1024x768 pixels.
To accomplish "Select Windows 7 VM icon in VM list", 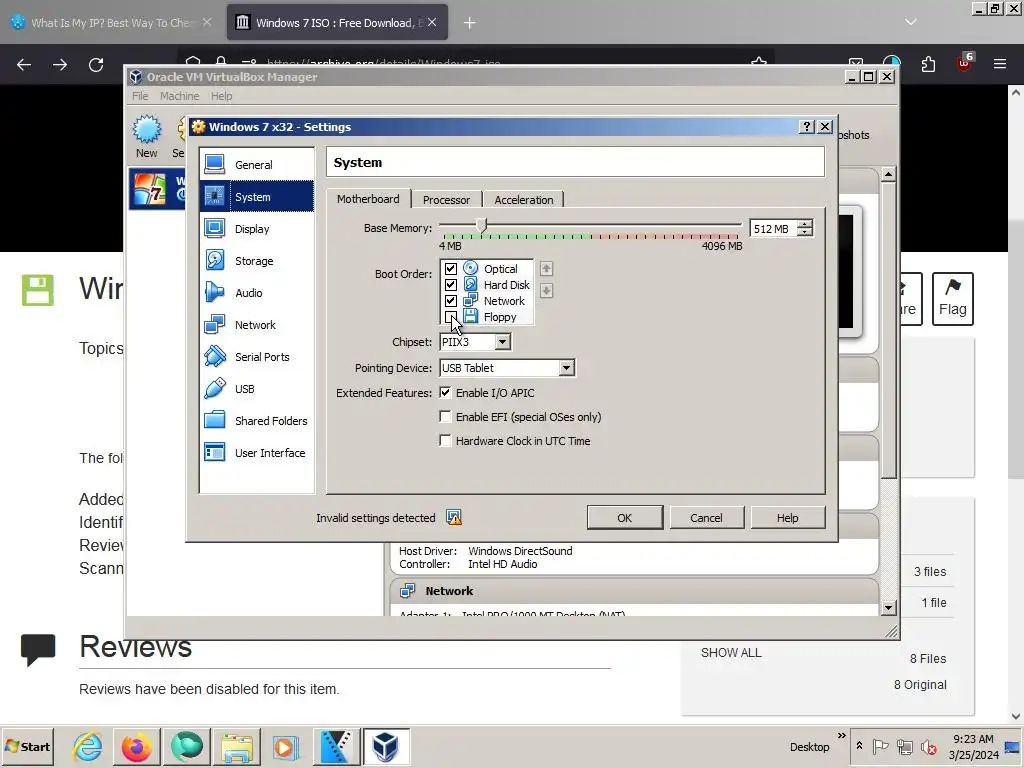I will tap(150, 189).
